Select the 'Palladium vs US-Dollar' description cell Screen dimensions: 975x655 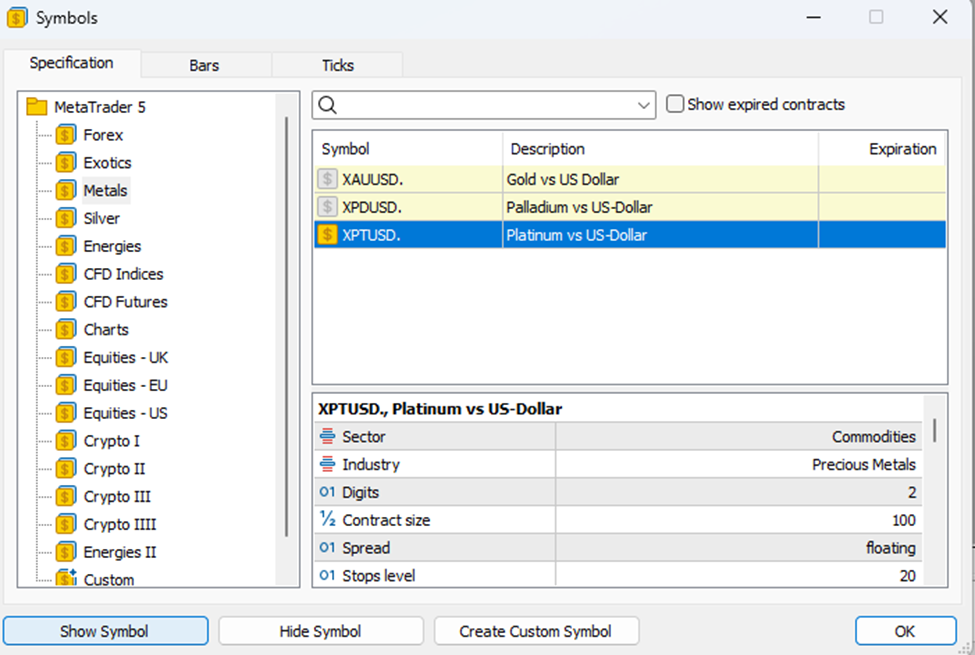[x=660, y=207]
